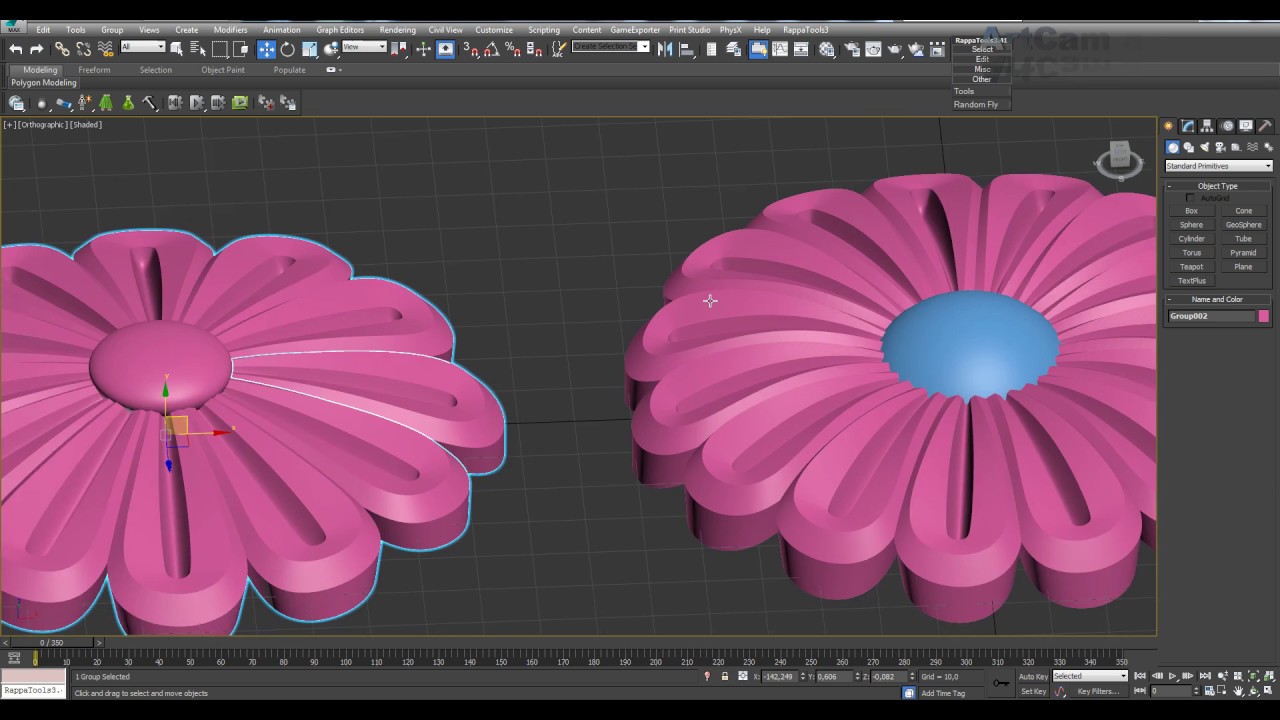
Task: Open the Edit menu
Action: (x=43, y=30)
